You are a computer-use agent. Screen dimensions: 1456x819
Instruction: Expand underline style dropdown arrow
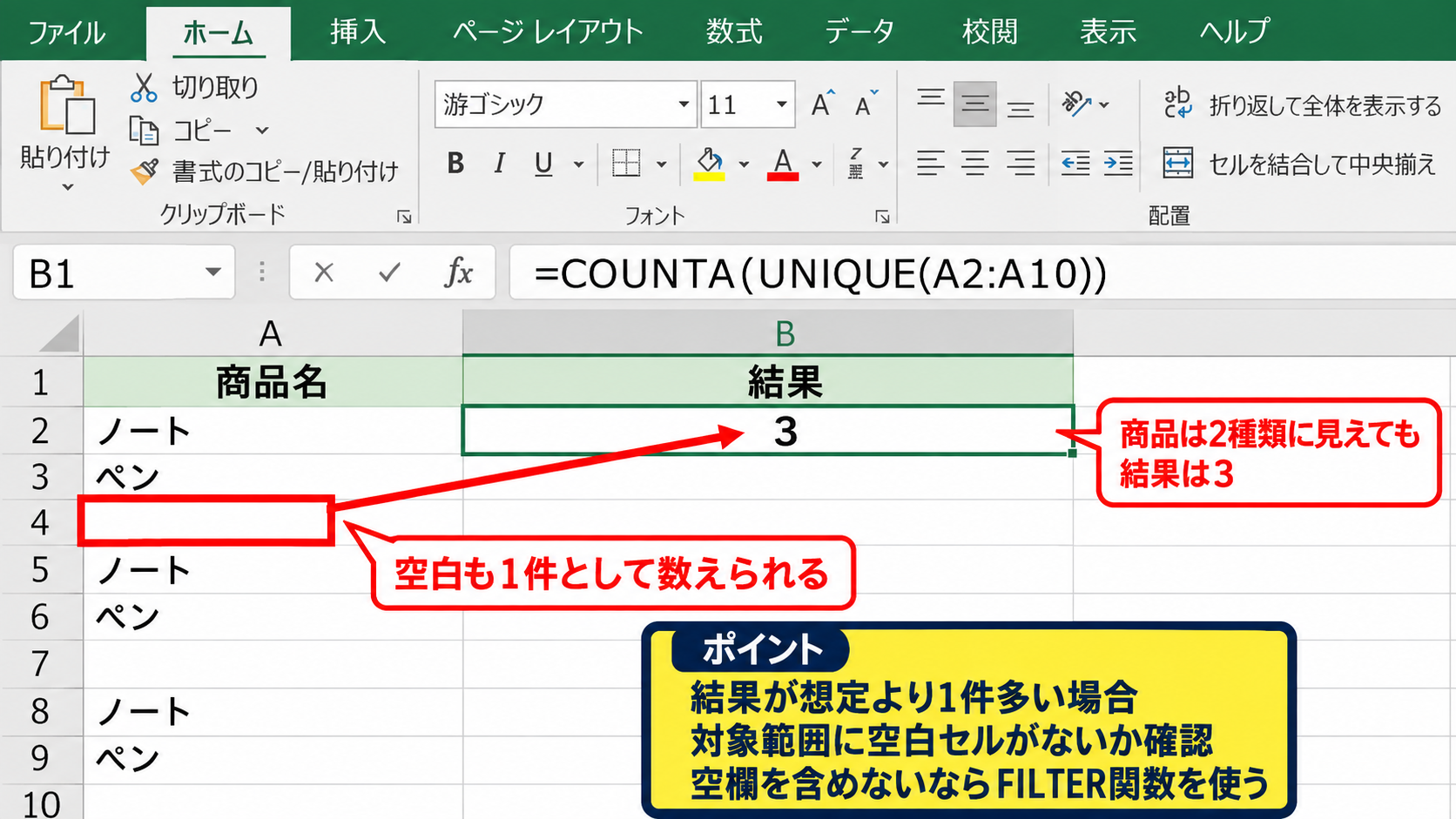(x=578, y=164)
